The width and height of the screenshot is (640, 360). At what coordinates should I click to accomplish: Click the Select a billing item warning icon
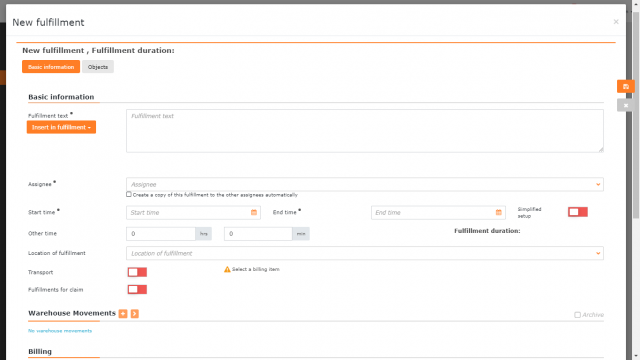[x=227, y=269]
